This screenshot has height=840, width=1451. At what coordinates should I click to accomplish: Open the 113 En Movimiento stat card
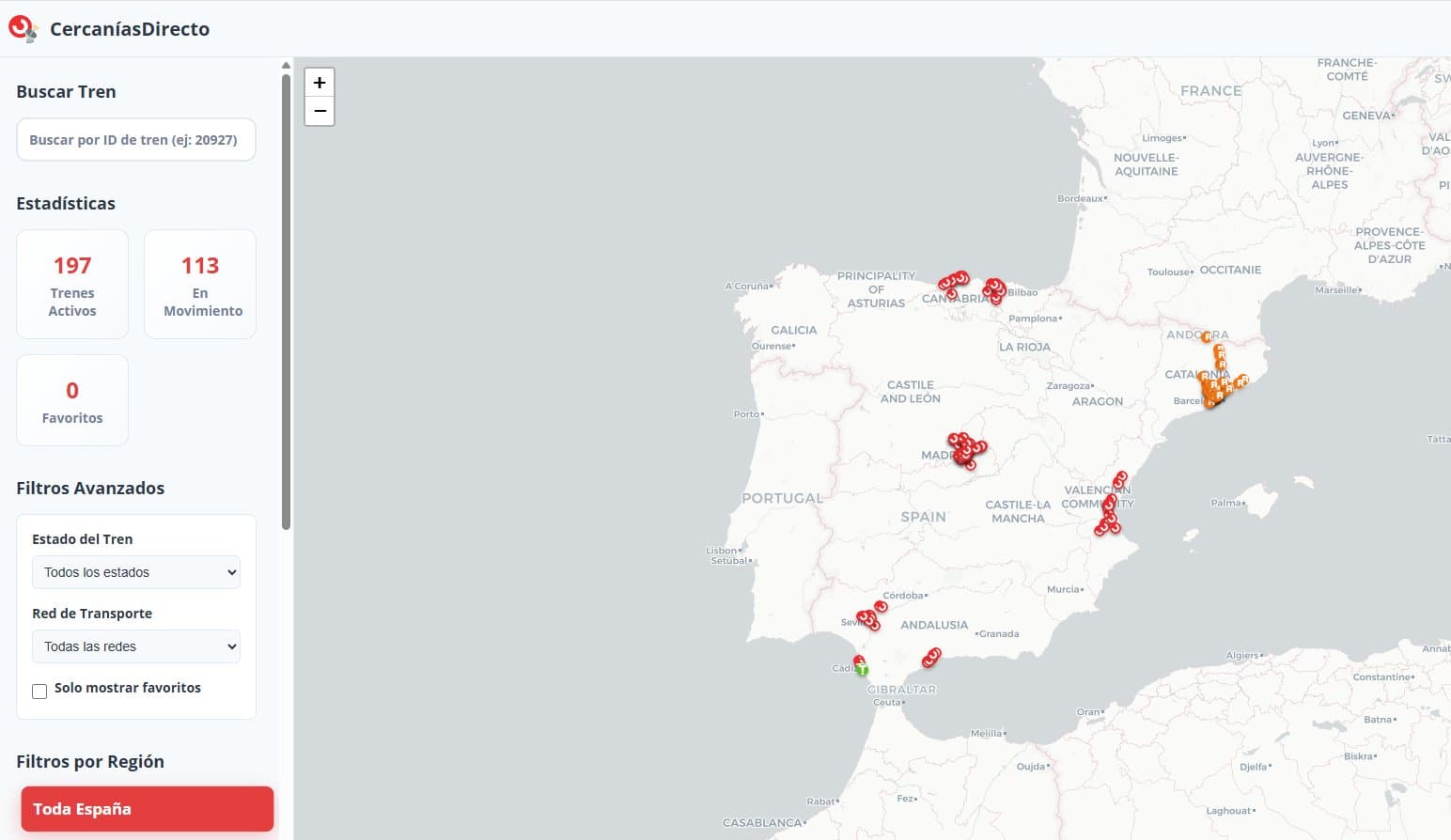[x=200, y=284]
